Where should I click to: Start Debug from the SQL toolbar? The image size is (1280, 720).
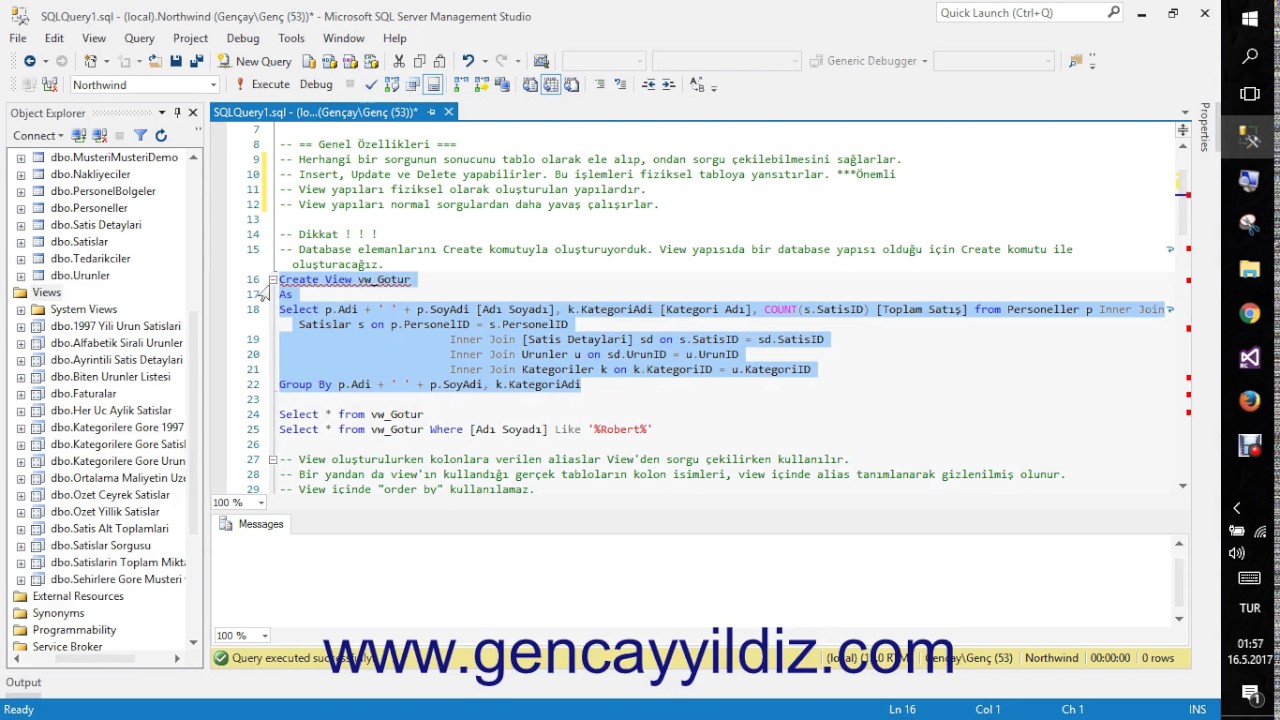316,85
